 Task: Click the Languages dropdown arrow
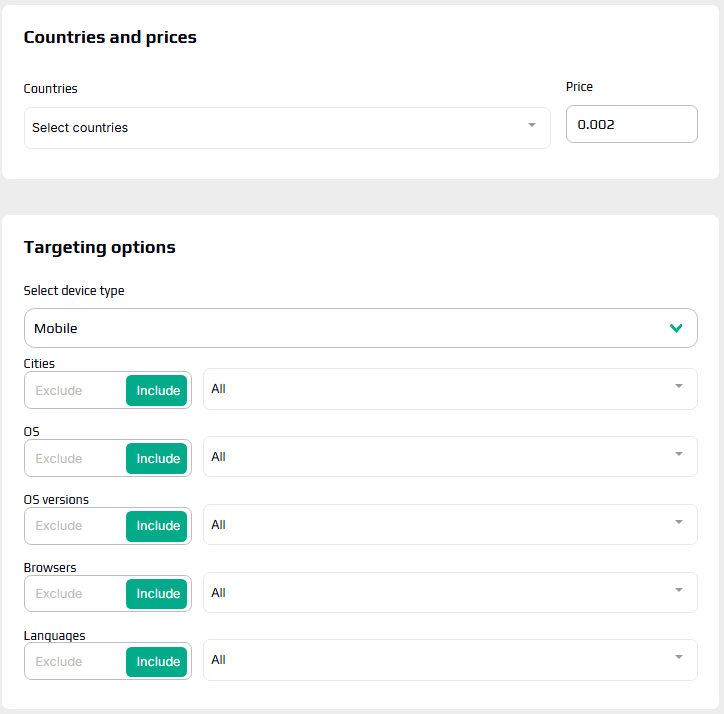pos(679,657)
